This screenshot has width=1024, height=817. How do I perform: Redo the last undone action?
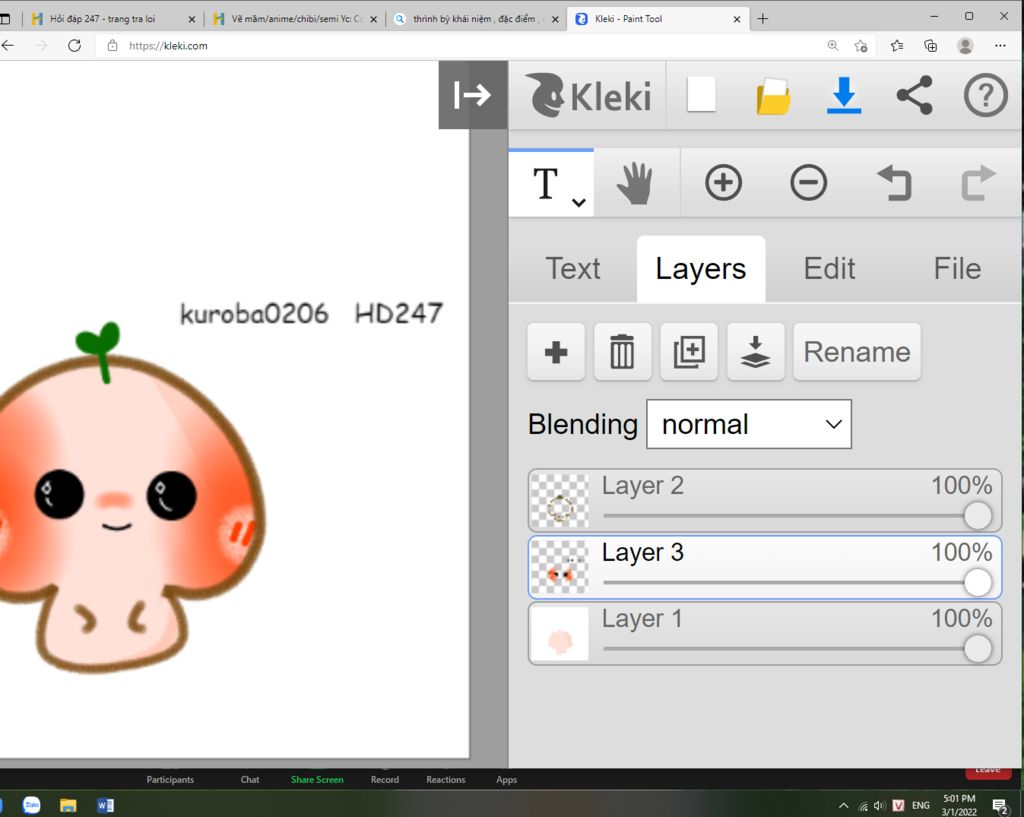tap(978, 182)
